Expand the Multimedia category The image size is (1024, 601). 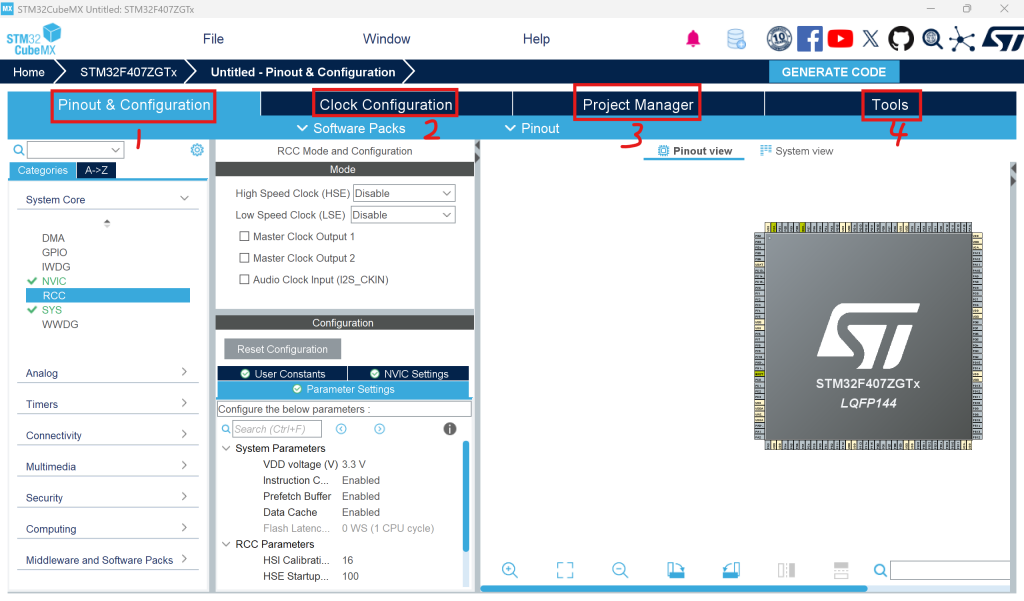tap(184, 465)
